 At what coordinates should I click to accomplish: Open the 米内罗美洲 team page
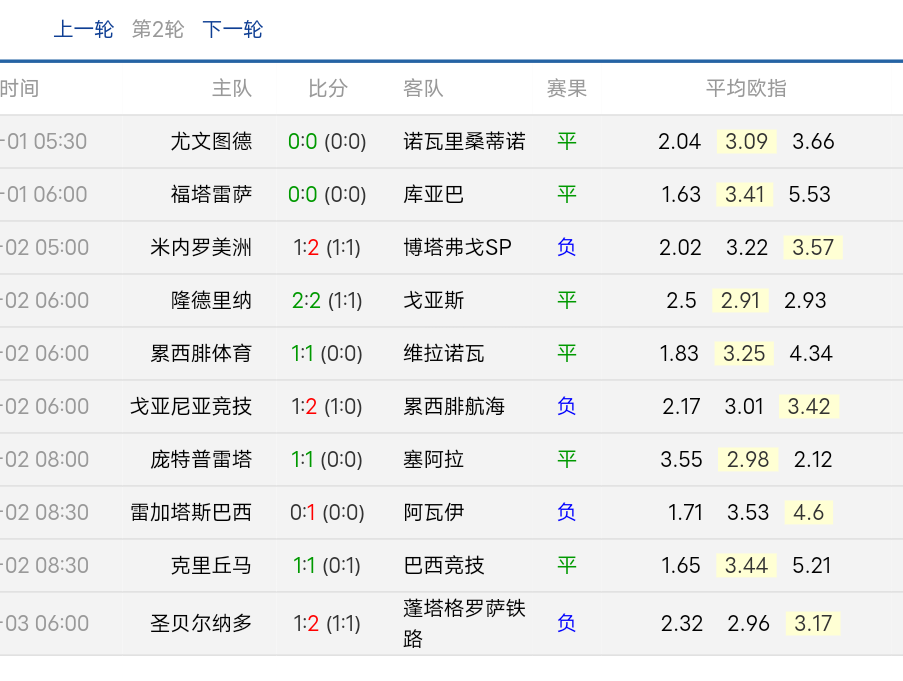tap(201, 247)
